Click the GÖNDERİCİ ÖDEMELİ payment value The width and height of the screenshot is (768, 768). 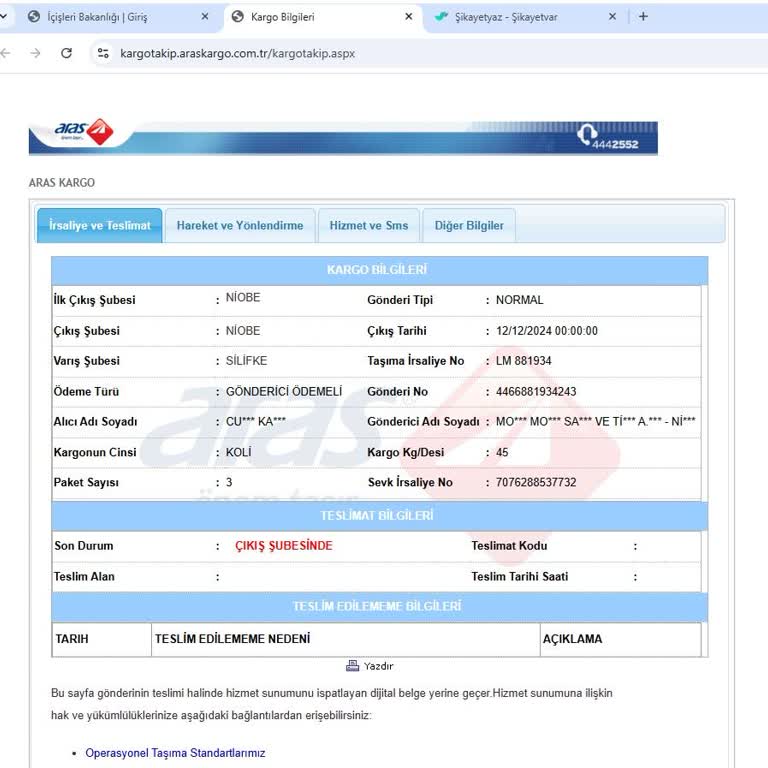[x=284, y=391]
